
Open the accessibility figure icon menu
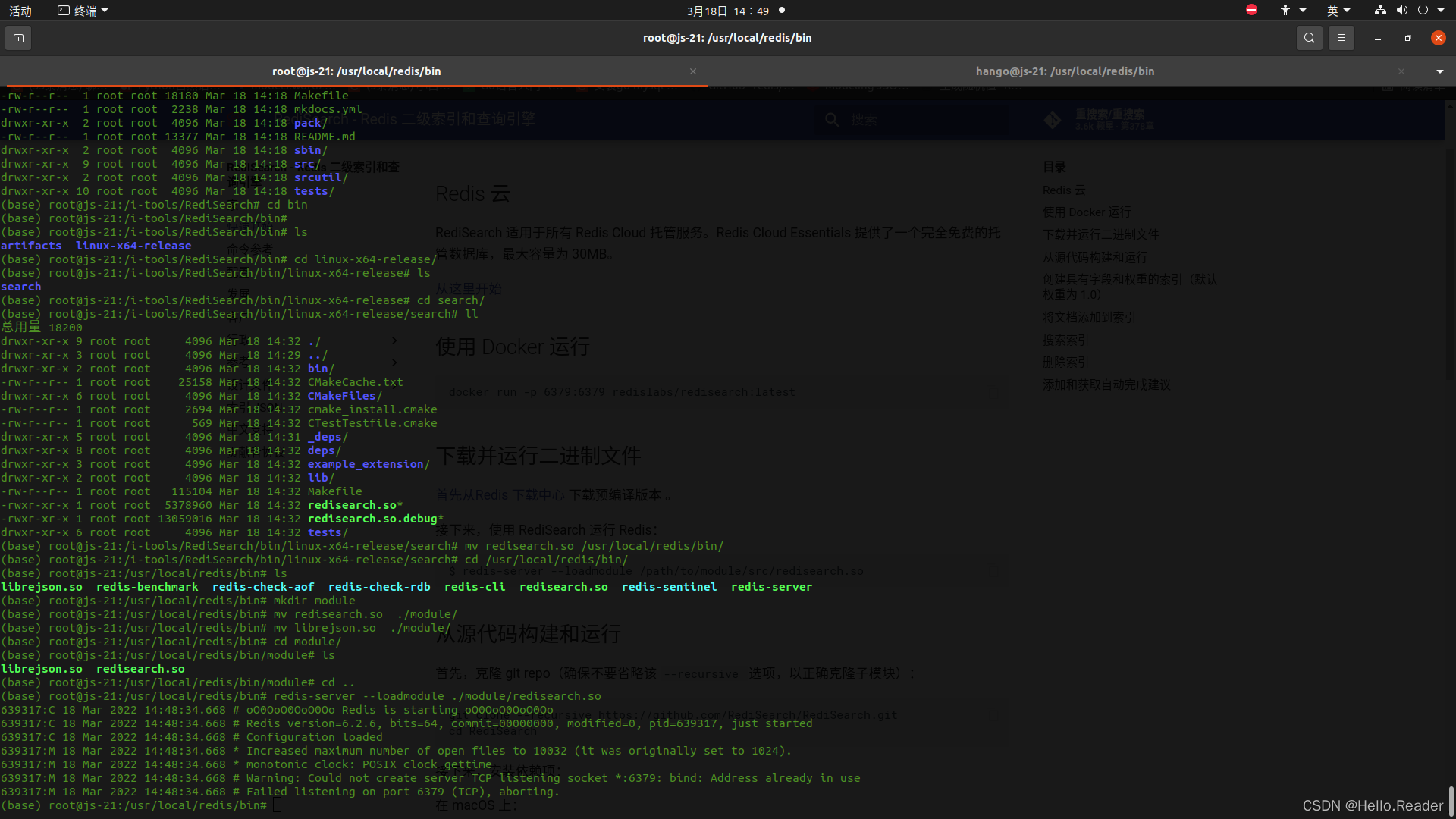coord(1285,10)
